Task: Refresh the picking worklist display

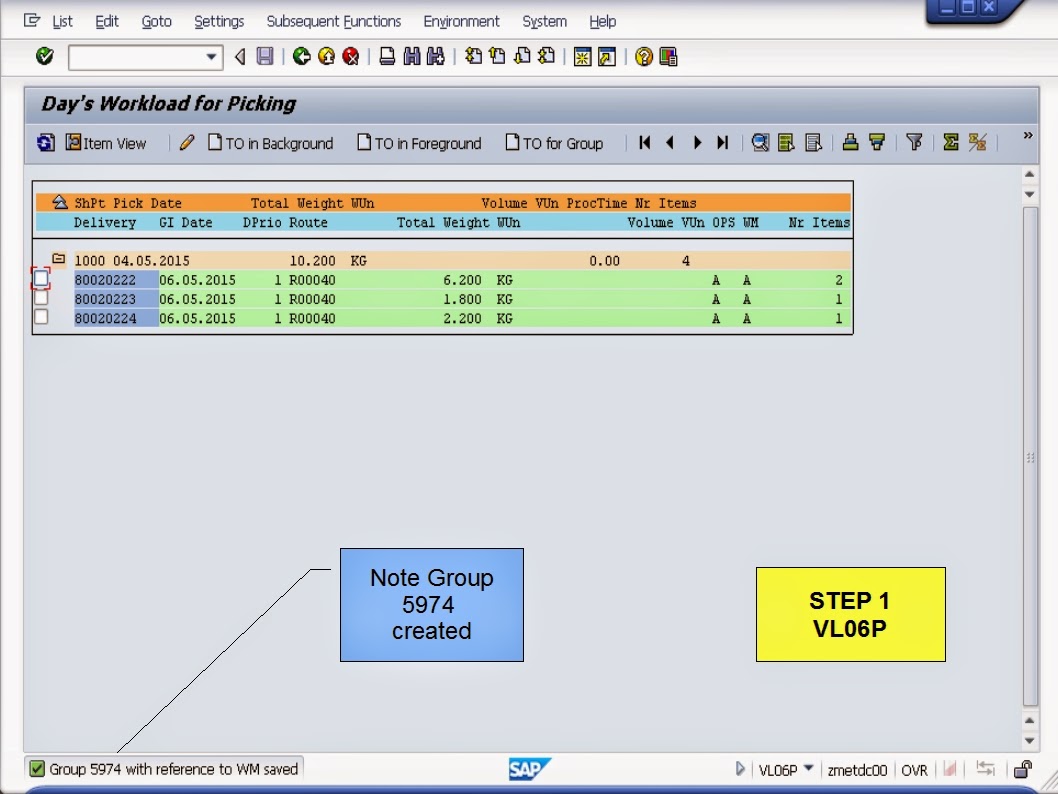Action: pyautogui.click(x=44, y=143)
